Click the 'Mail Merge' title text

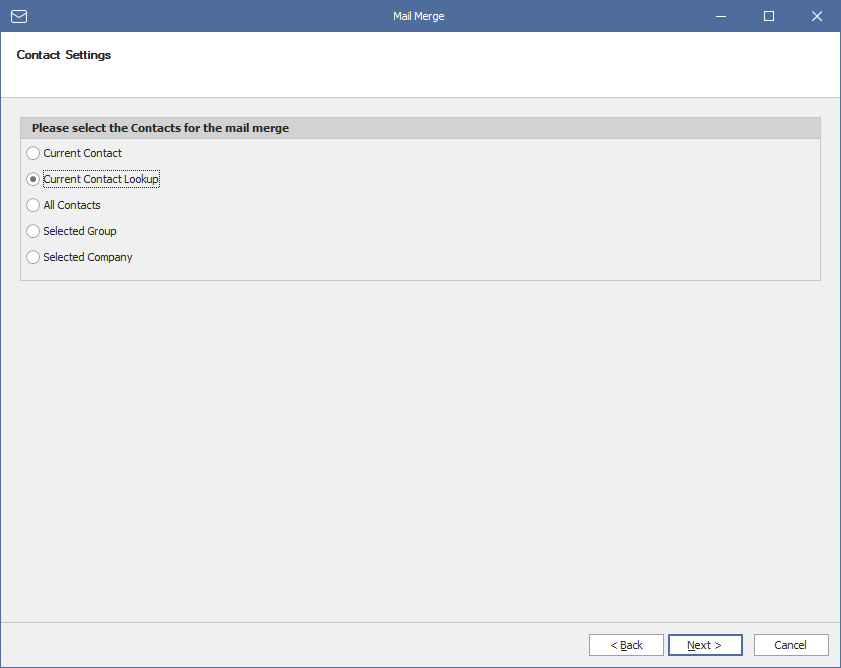418,16
